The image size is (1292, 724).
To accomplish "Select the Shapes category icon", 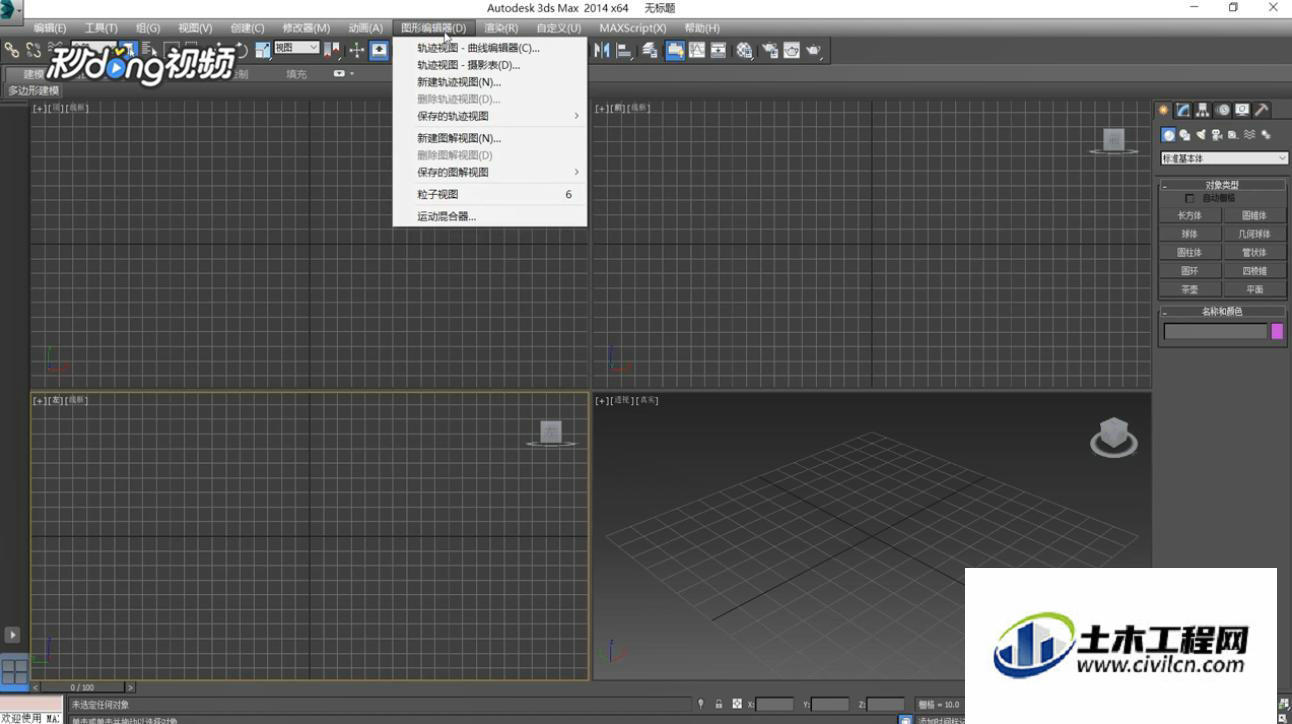I will [1184, 135].
